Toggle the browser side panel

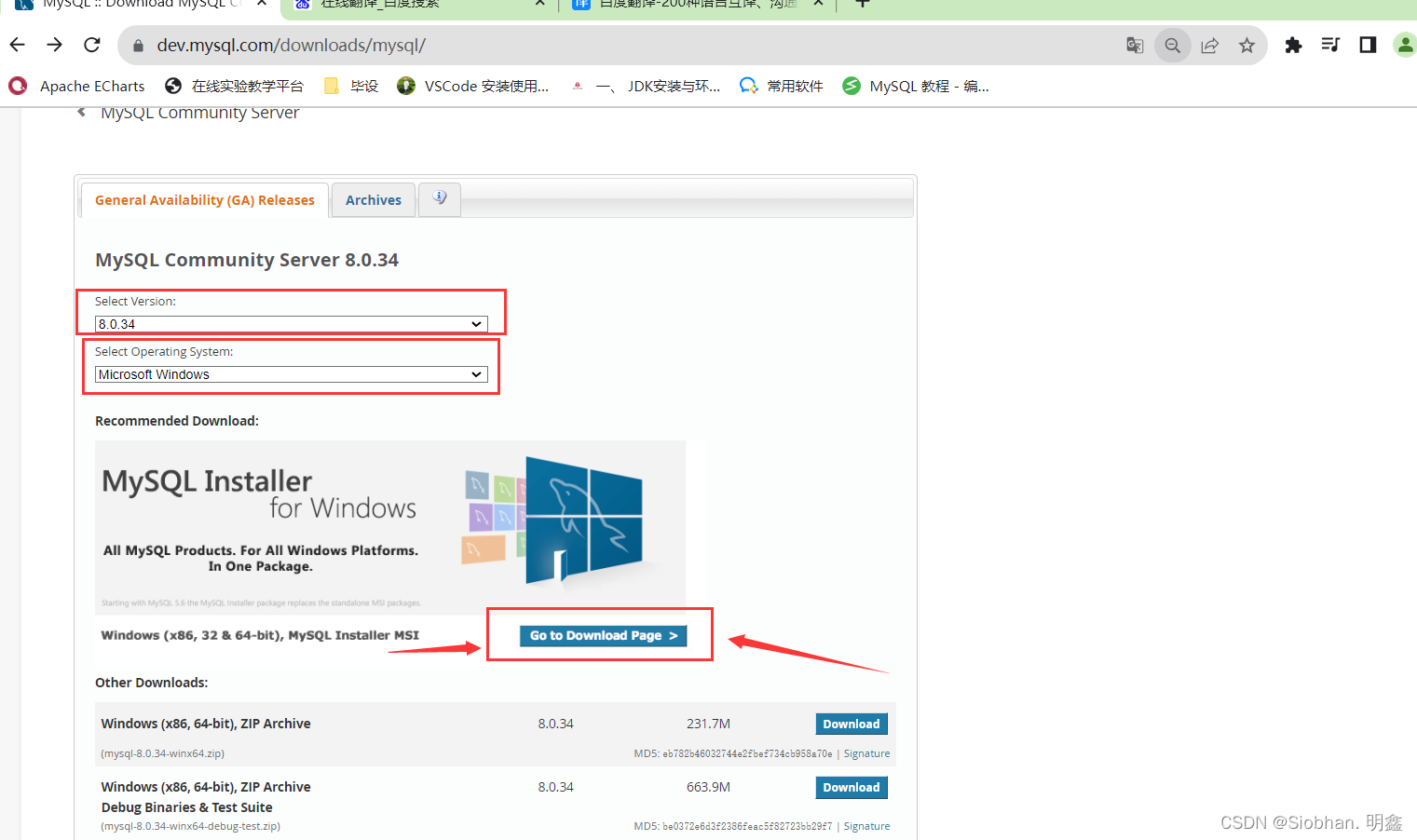1368,45
